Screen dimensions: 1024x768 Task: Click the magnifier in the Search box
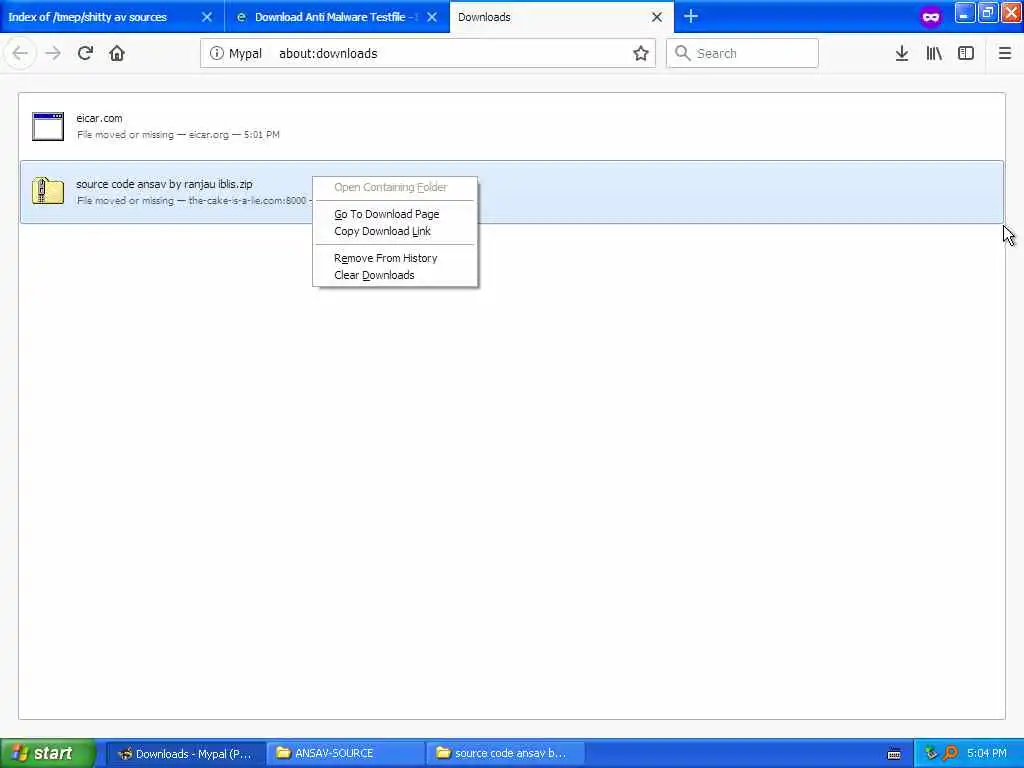point(682,54)
